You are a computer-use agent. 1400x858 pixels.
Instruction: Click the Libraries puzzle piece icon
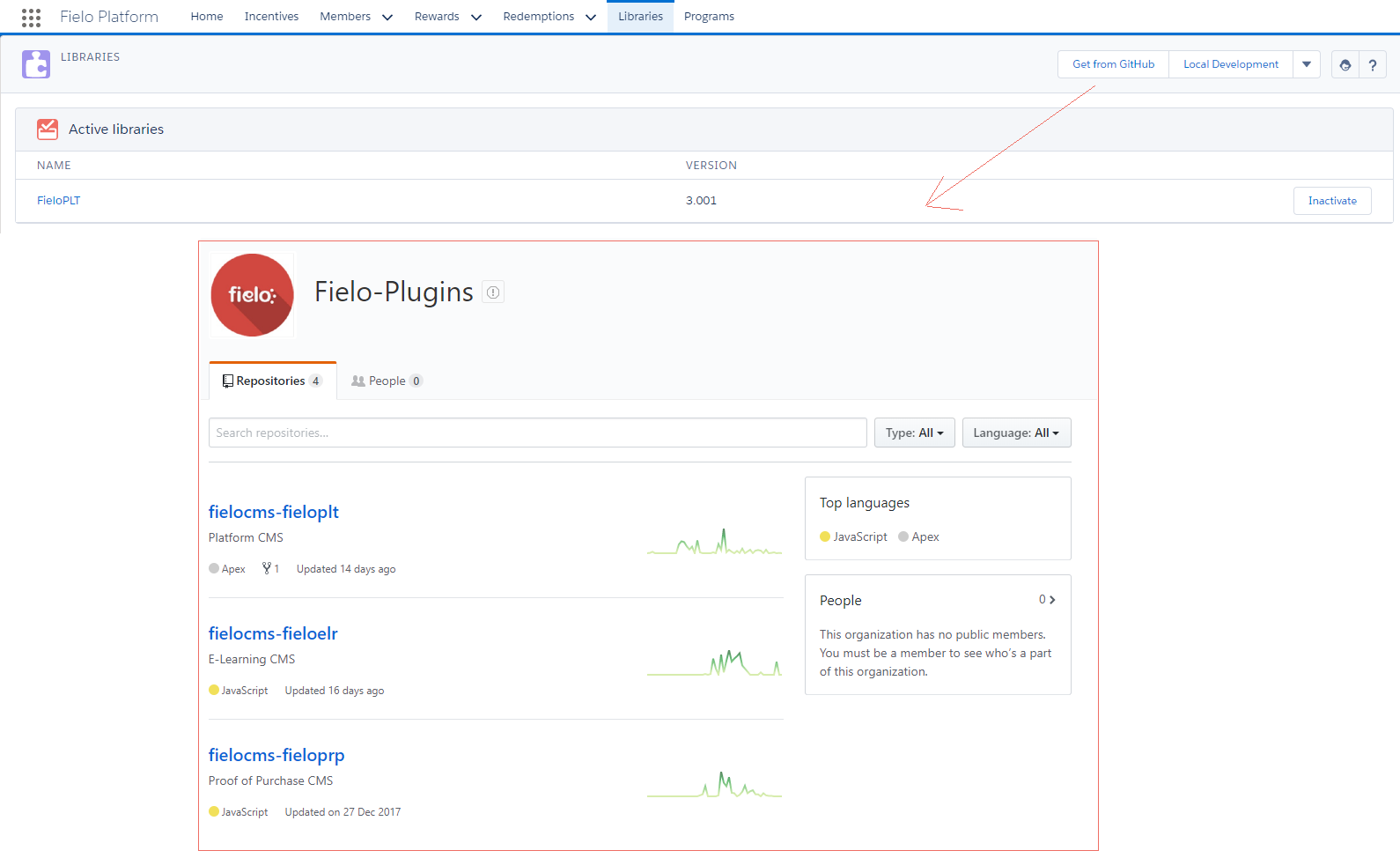[36, 64]
